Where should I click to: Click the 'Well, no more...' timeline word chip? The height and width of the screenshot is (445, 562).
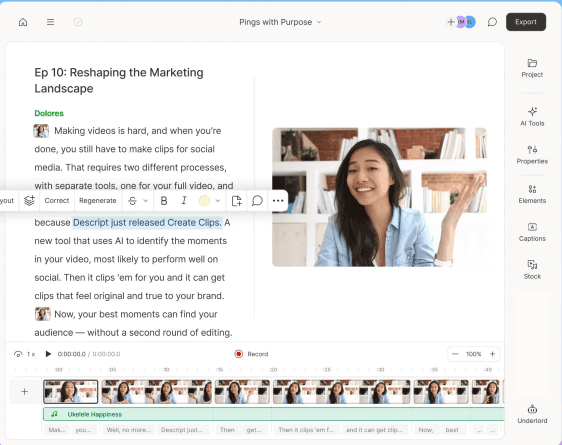pyautogui.click(x=129, y=430)
